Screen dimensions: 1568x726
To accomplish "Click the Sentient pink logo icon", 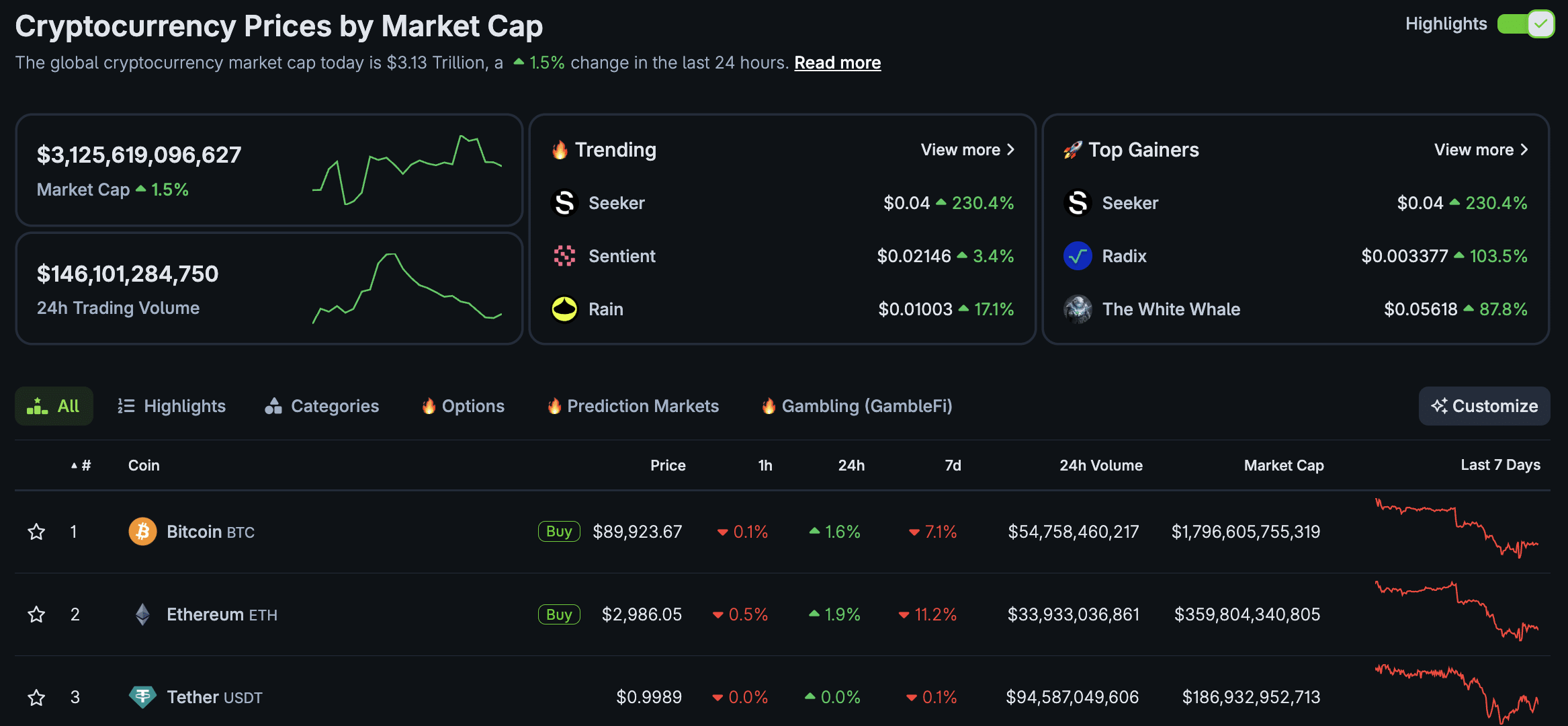I will click(x=564, y=256).
